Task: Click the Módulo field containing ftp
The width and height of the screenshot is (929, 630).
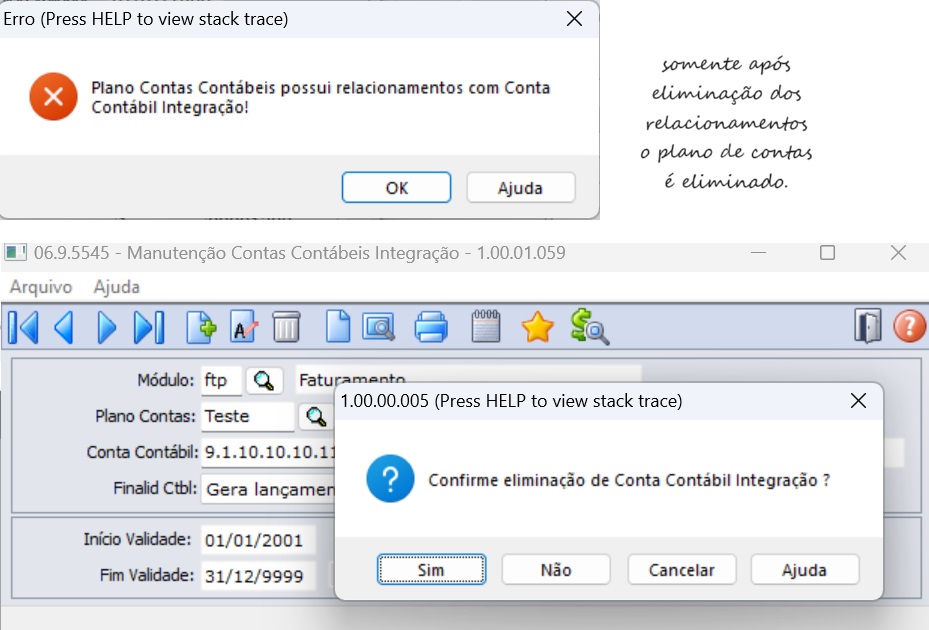Action: pos(222,380)
